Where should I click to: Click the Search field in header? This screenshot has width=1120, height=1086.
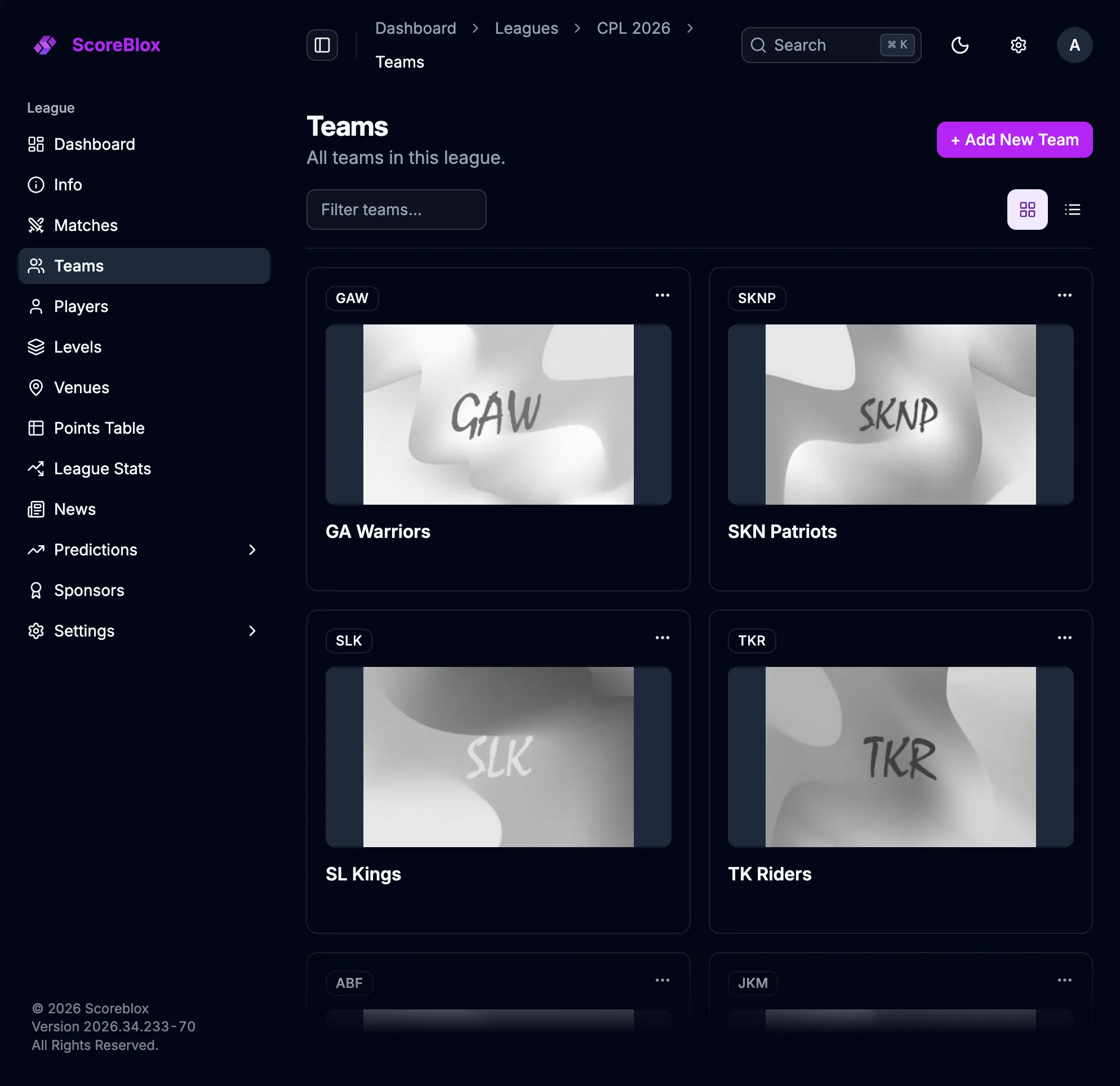[x=831, y=45]
